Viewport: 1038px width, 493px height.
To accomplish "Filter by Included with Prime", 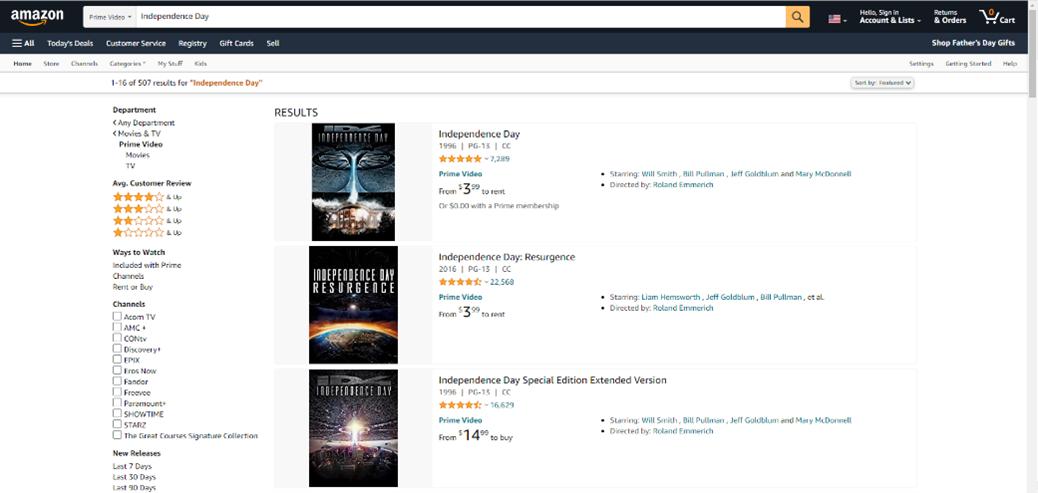I will (x=147, y=265).
